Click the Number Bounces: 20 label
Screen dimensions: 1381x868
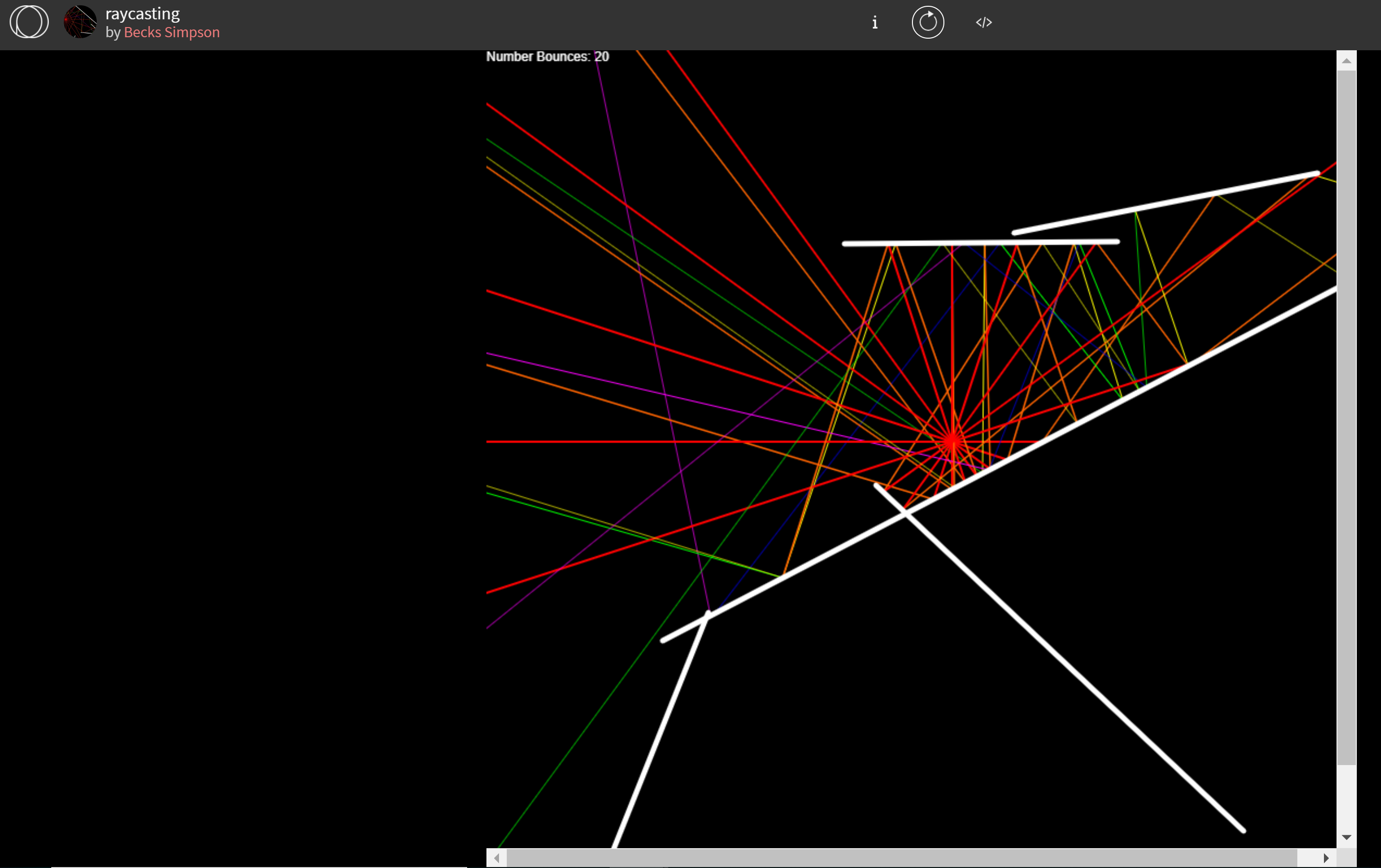point(547,57)
